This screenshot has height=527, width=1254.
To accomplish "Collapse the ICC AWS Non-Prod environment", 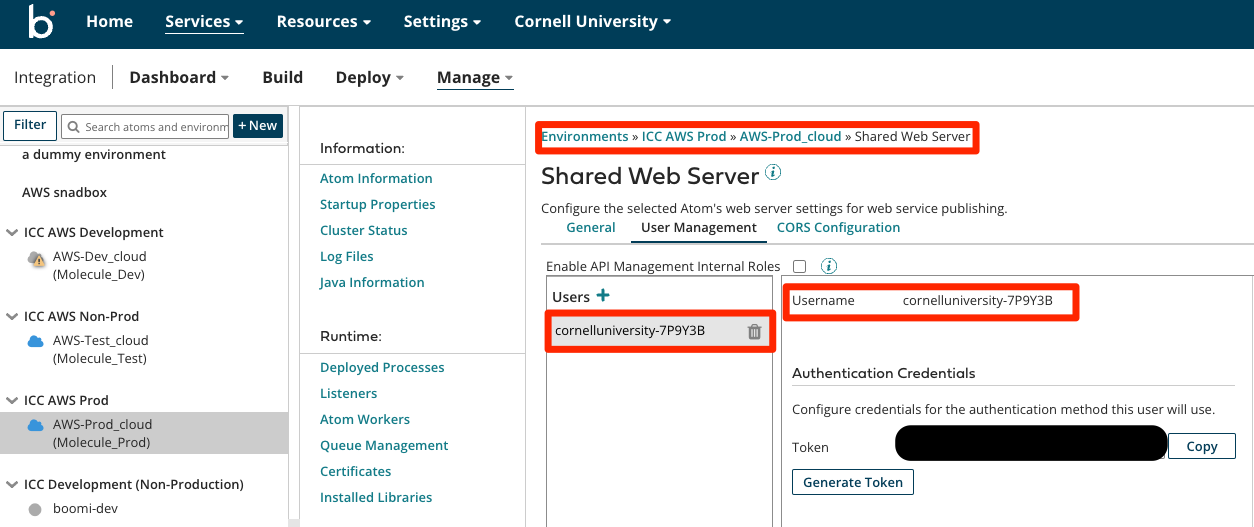I will (13, 317).
